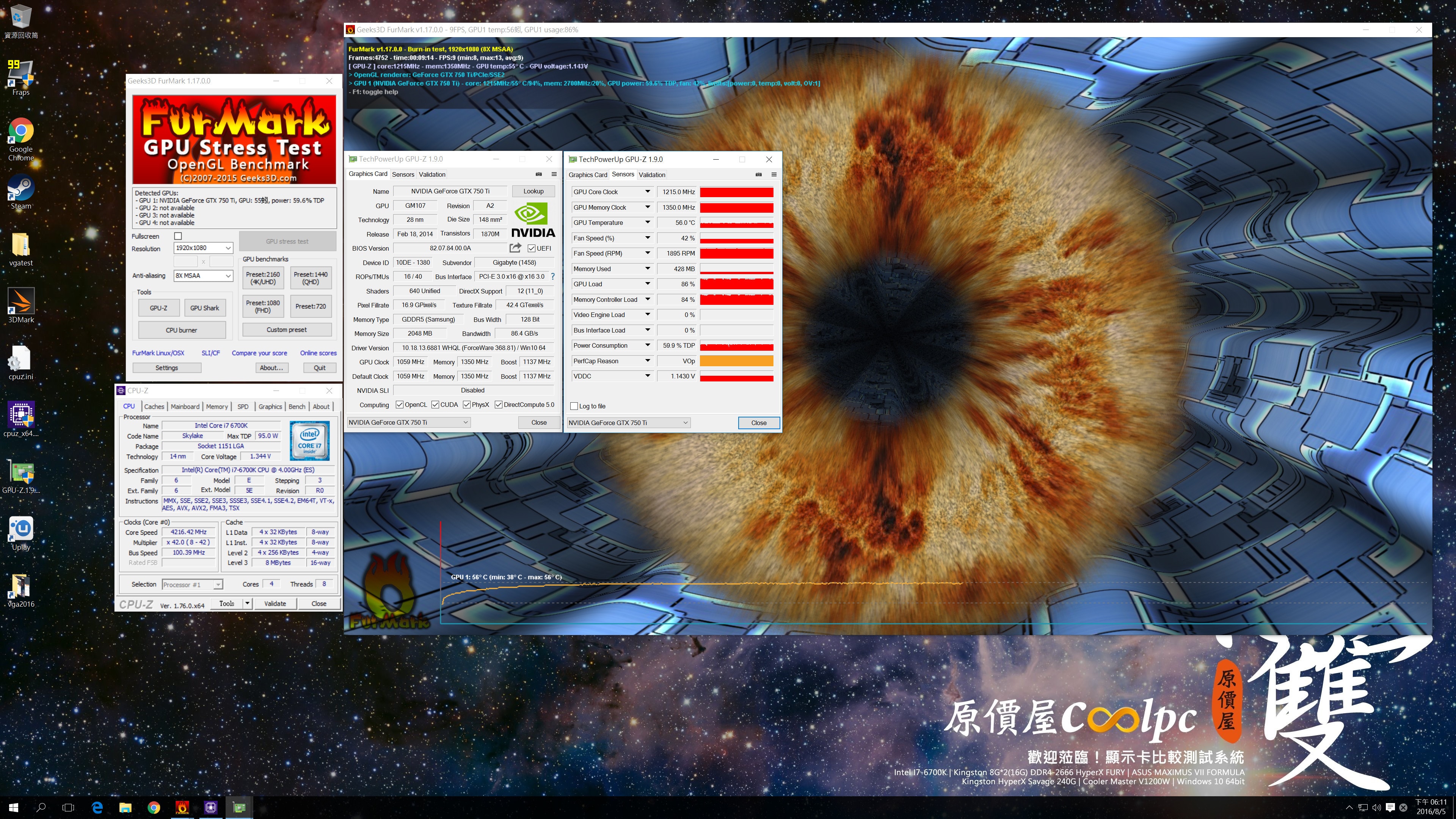Viewport: 1456px width, 819px height.
Task: Open GPU selector dropdown in Sensors window
Action: coord(629,423)
